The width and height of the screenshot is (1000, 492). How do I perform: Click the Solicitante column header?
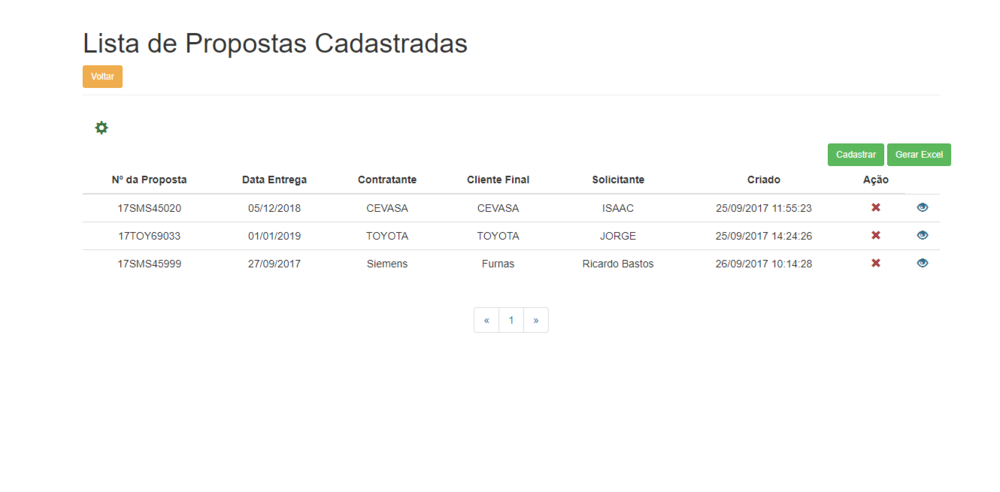(x=618, y=180)
